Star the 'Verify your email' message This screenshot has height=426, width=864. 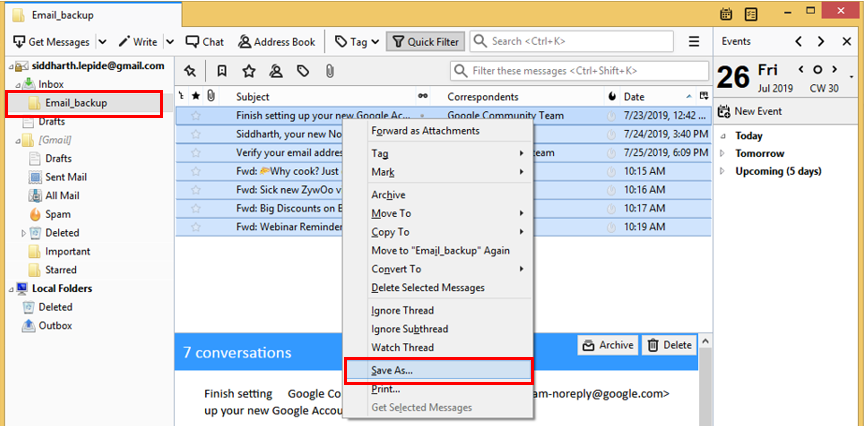click(195, 153)
